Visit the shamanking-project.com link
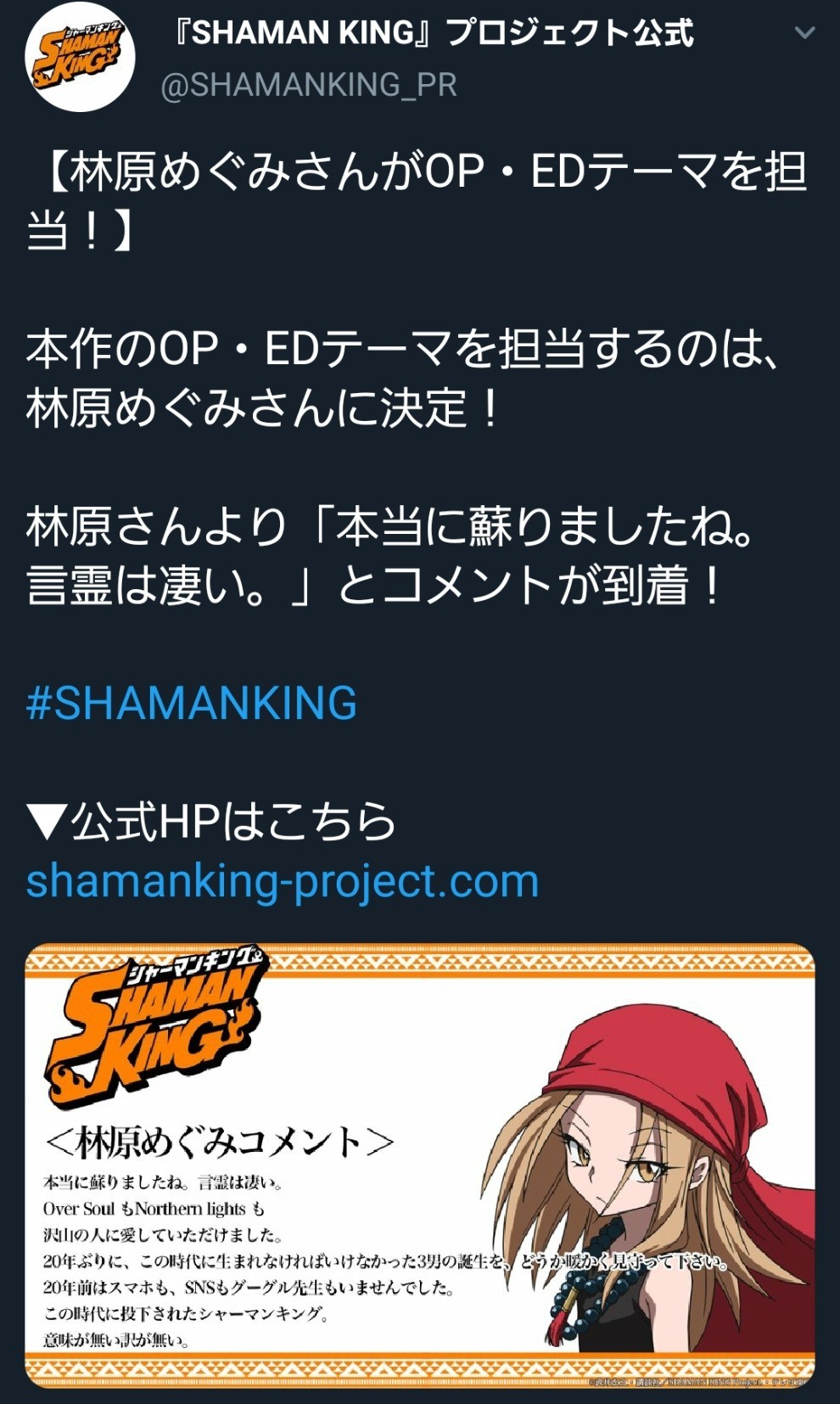 [x=283, y=881]
